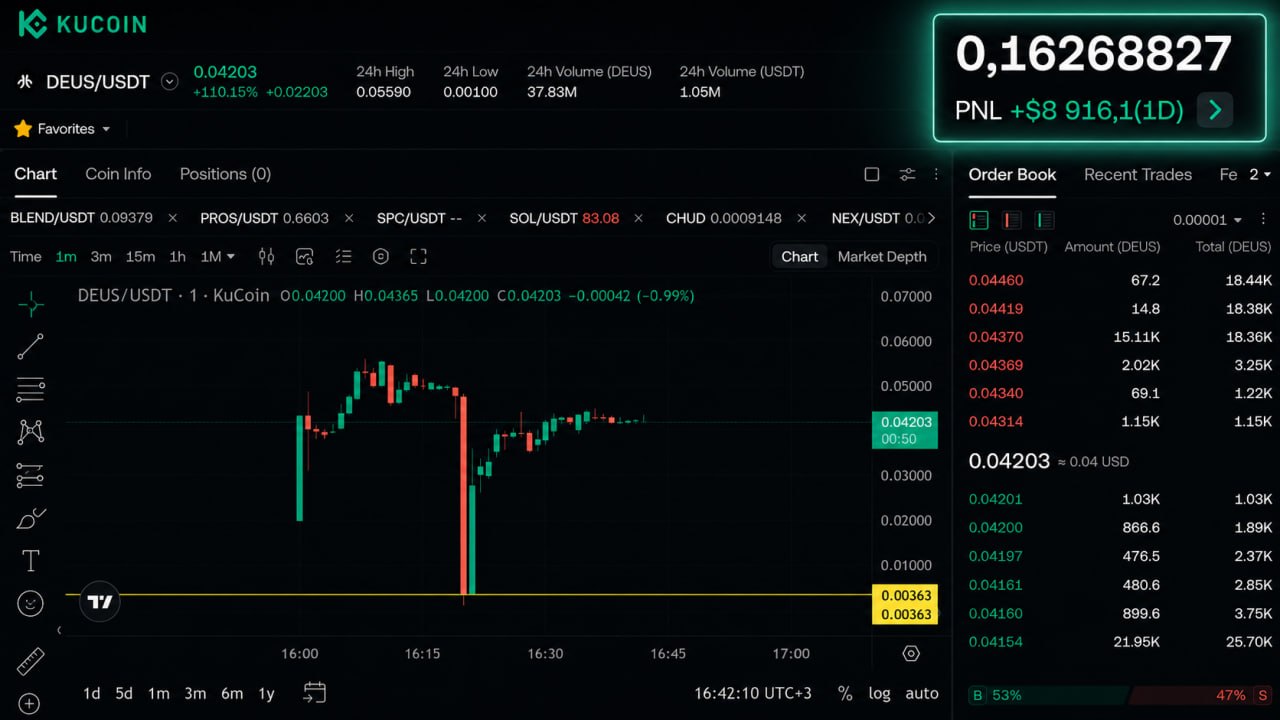1280x720 pixels.
Task: Set chart range to 6m
Action: pos(232,693)
